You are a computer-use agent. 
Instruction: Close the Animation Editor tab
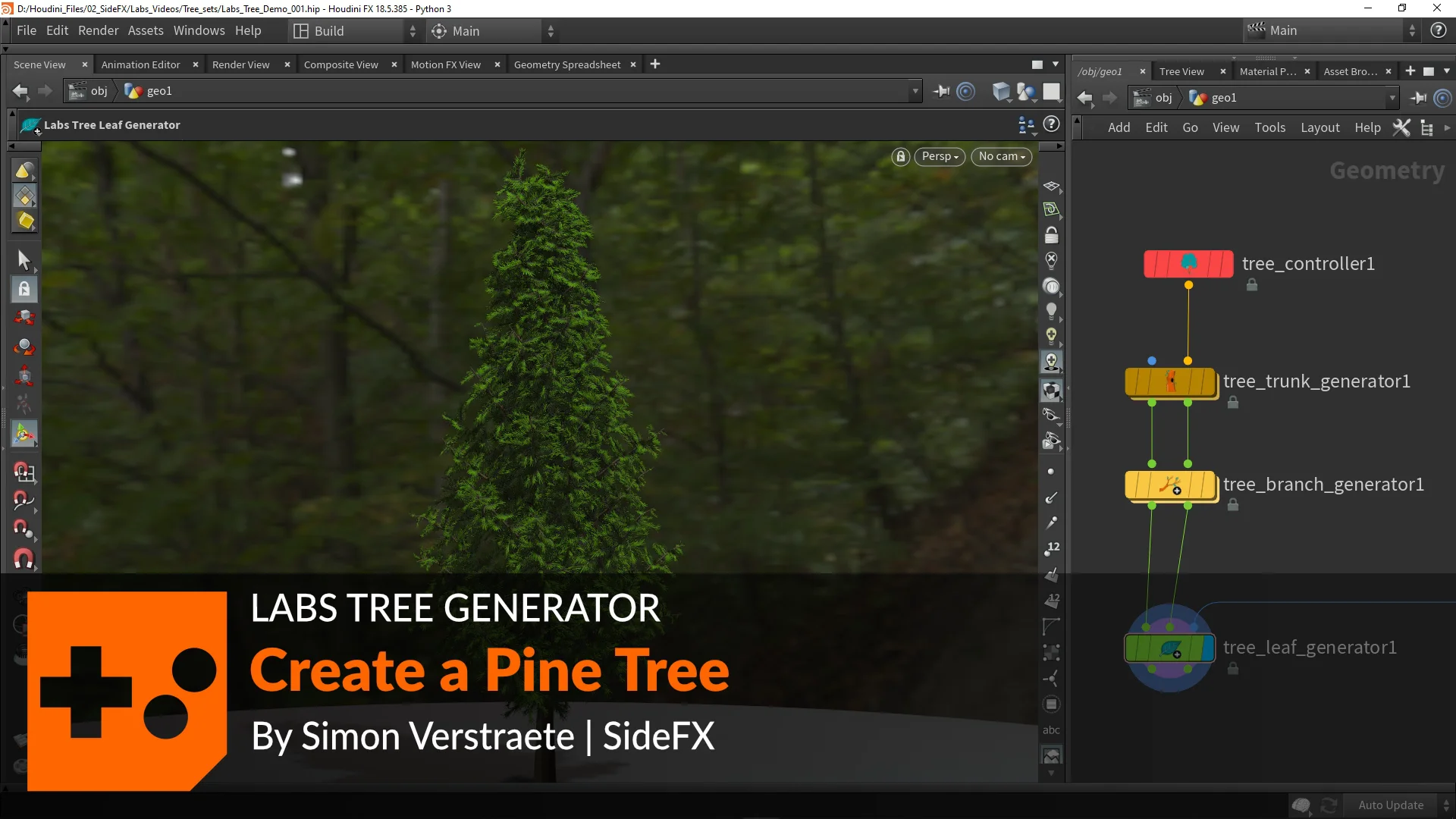click(196, 64)
